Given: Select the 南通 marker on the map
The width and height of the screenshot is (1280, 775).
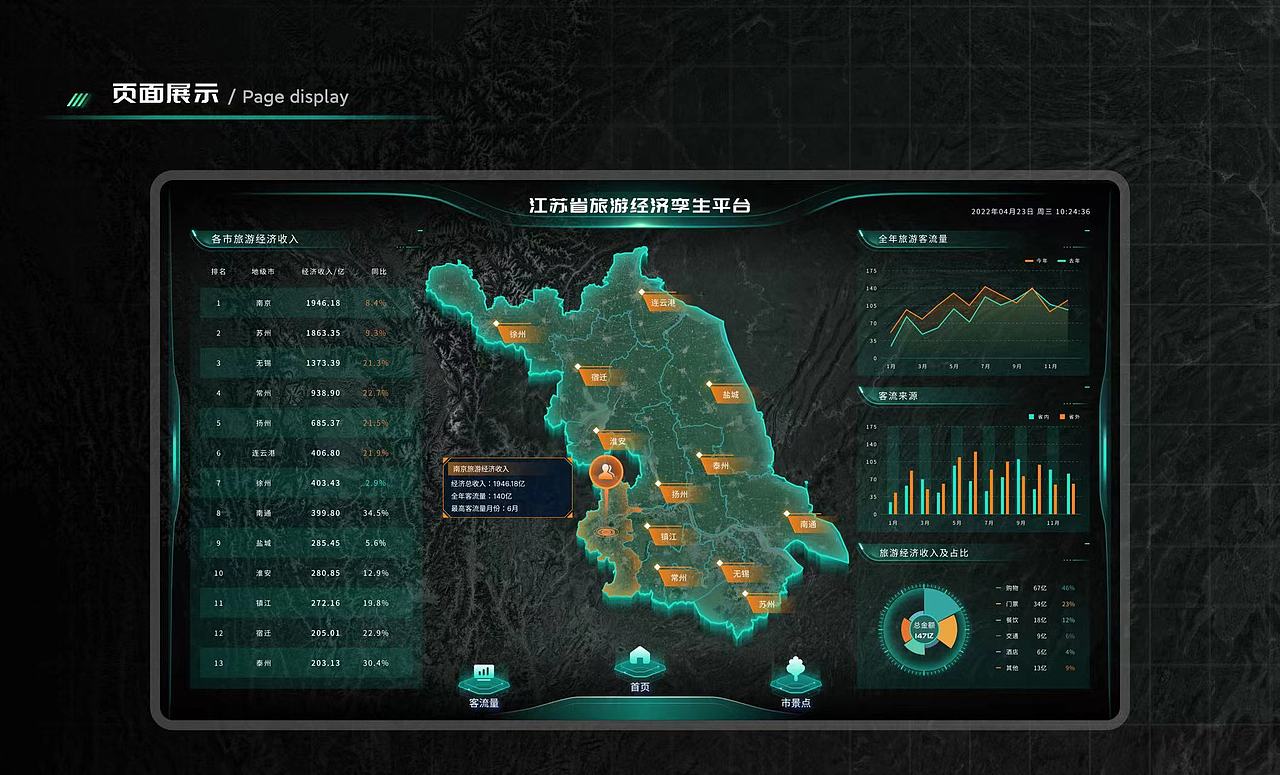Looking at the screenshot, I should 807,524.
